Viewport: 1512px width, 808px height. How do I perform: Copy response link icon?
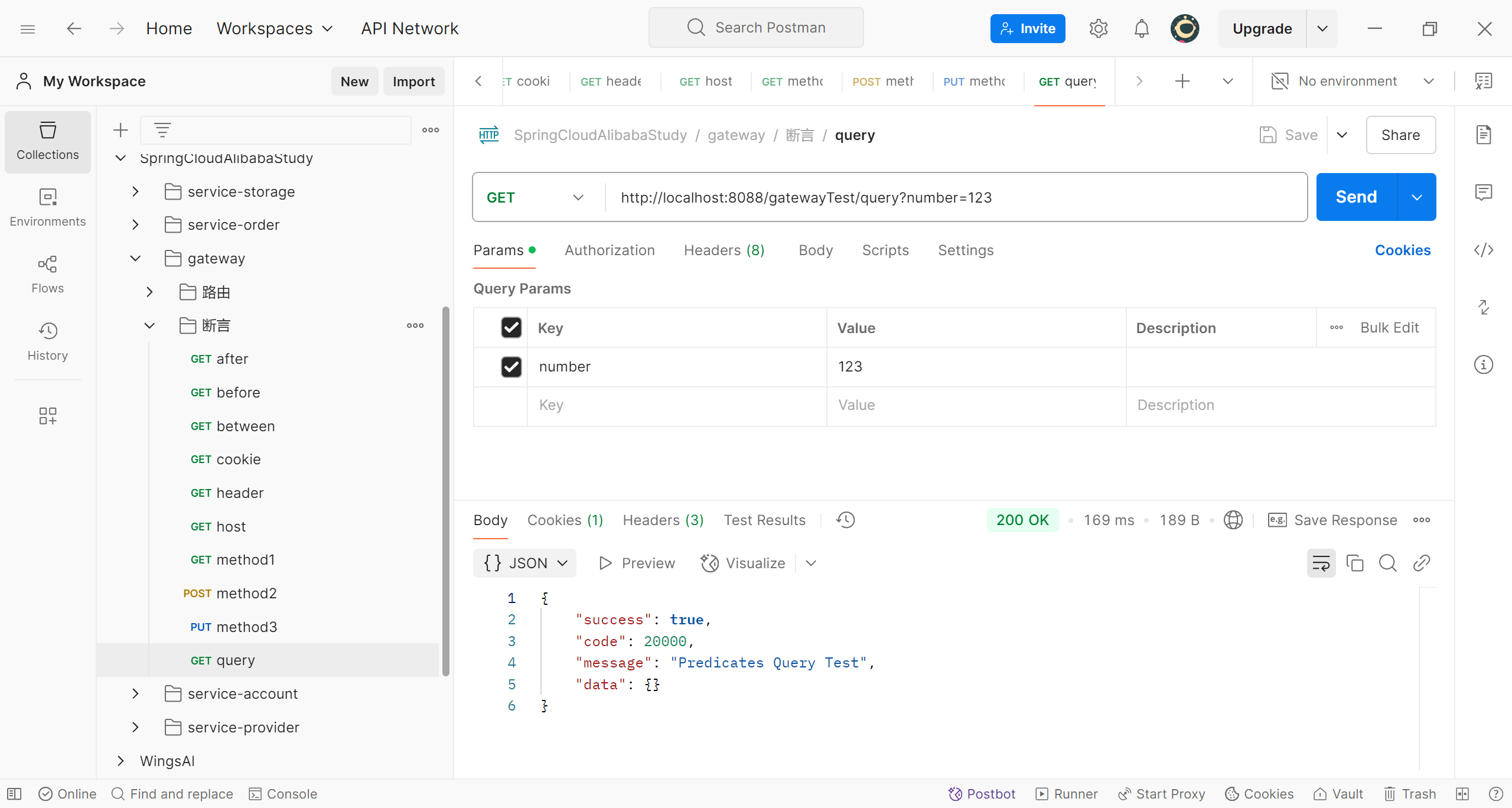tap(1422, 563)
